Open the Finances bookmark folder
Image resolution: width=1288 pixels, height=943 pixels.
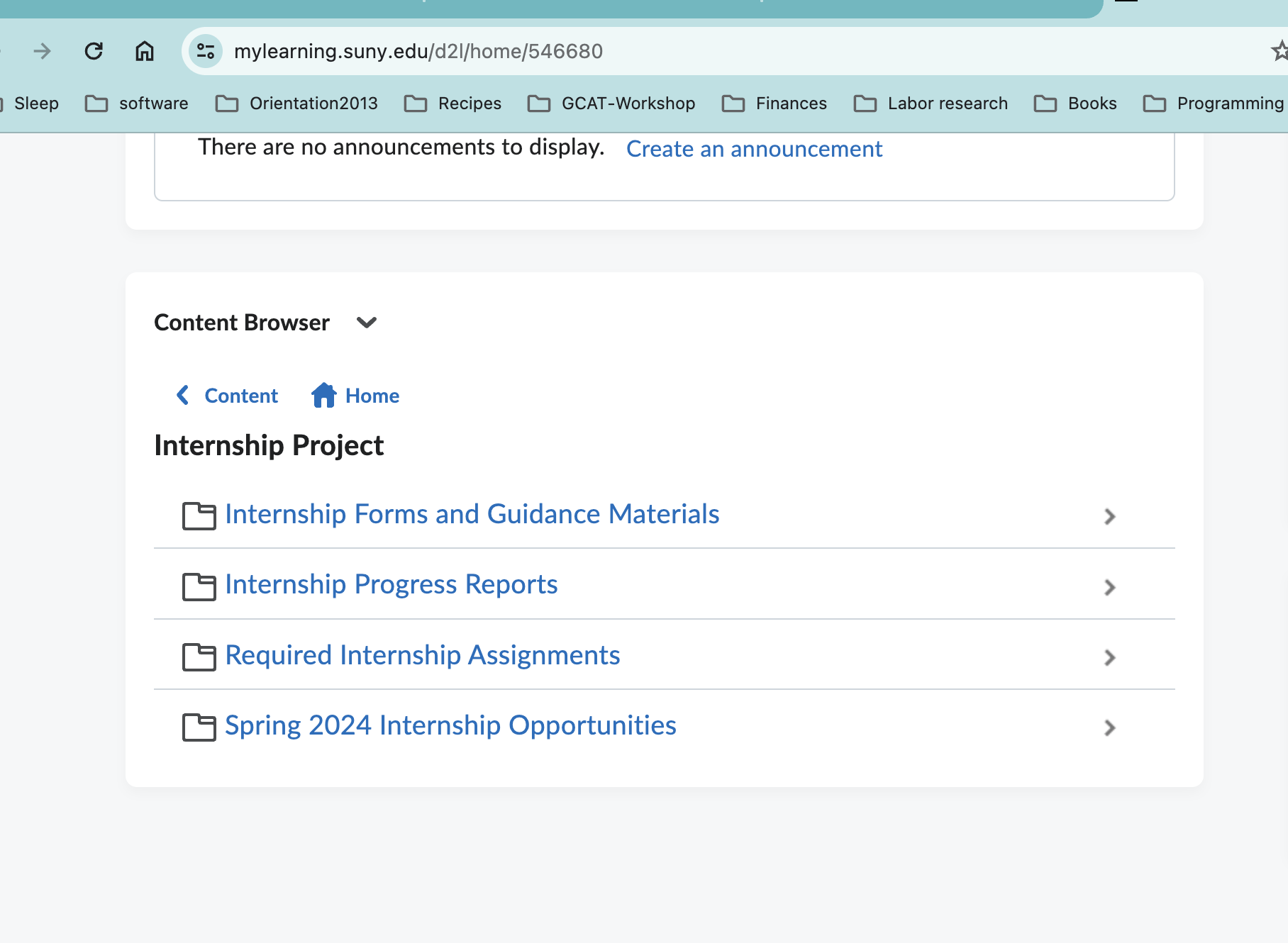(775, 104)
